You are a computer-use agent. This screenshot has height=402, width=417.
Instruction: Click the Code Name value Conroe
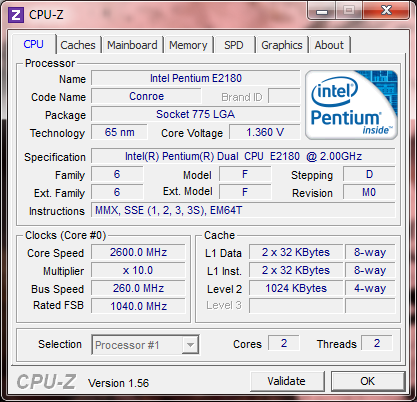146,96
